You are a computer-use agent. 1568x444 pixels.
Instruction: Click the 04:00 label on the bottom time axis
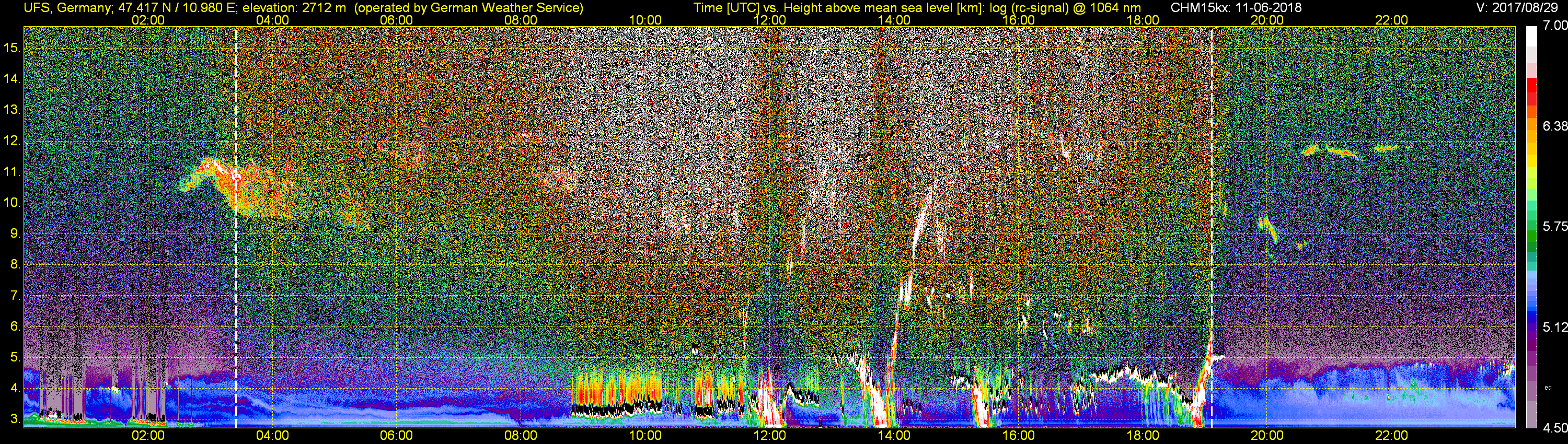(x=272, y=436)
